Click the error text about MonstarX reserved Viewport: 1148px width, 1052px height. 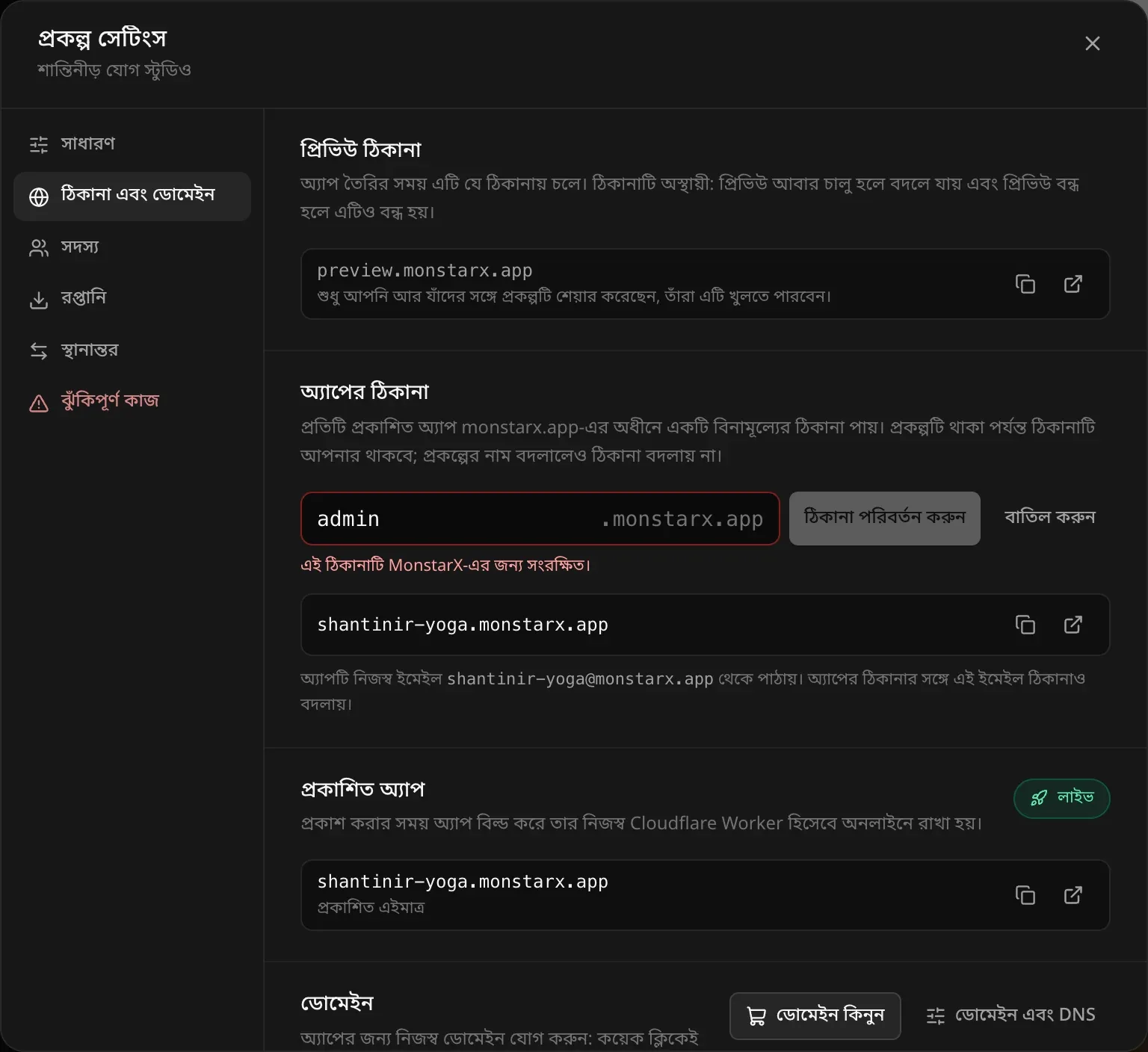(x=445, y=565)
